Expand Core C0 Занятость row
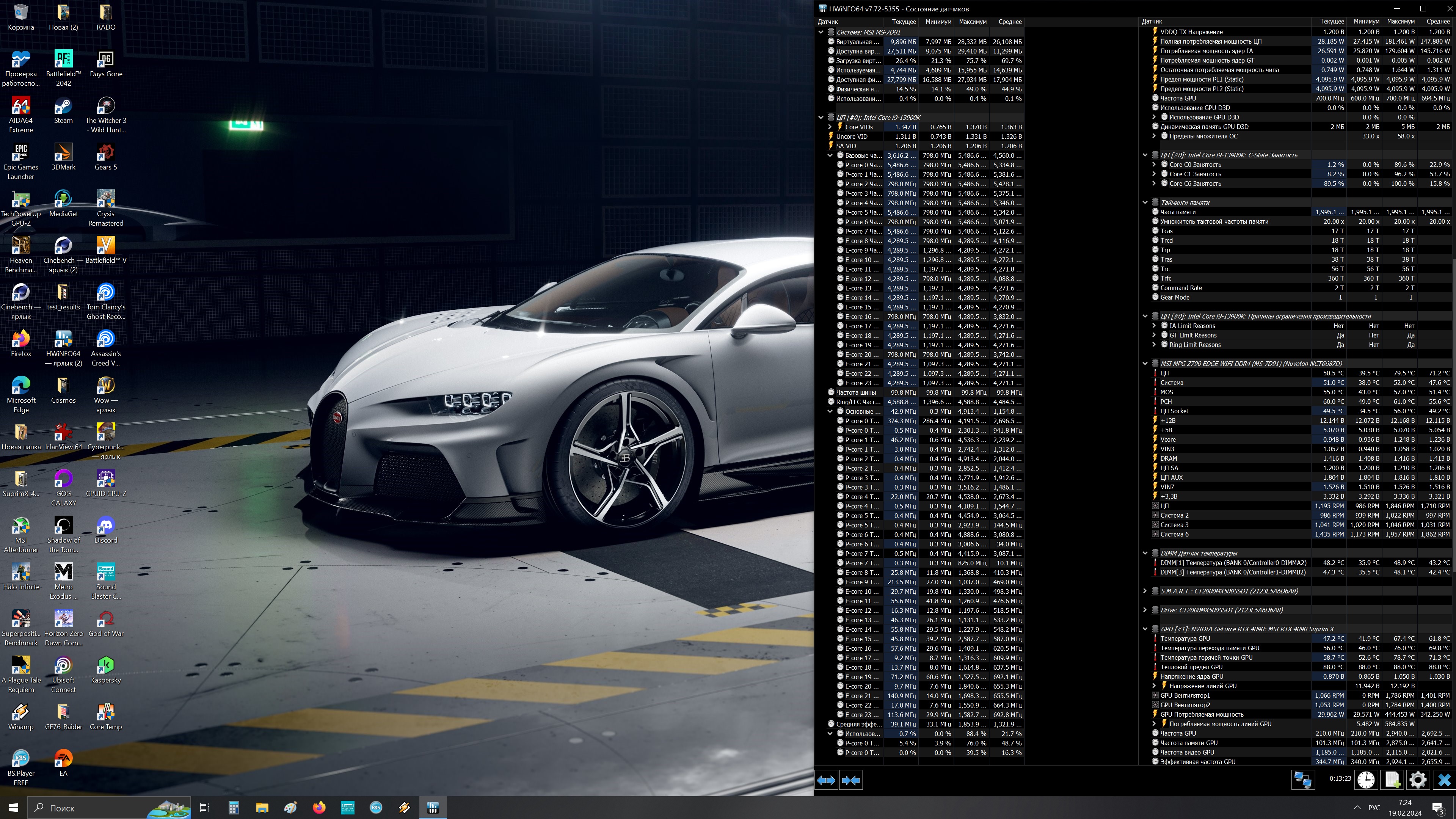 (x=1153, y=165)
